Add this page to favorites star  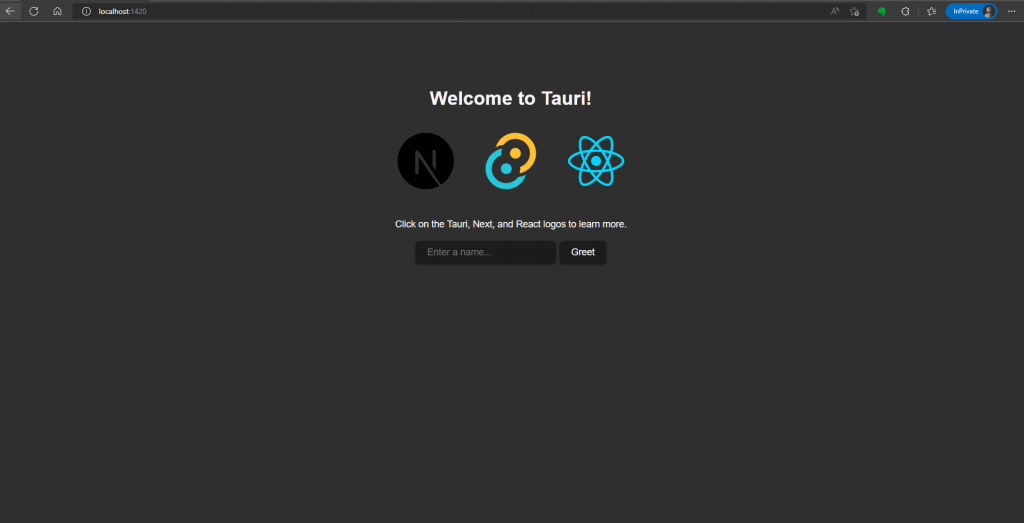tap(854, 11)
